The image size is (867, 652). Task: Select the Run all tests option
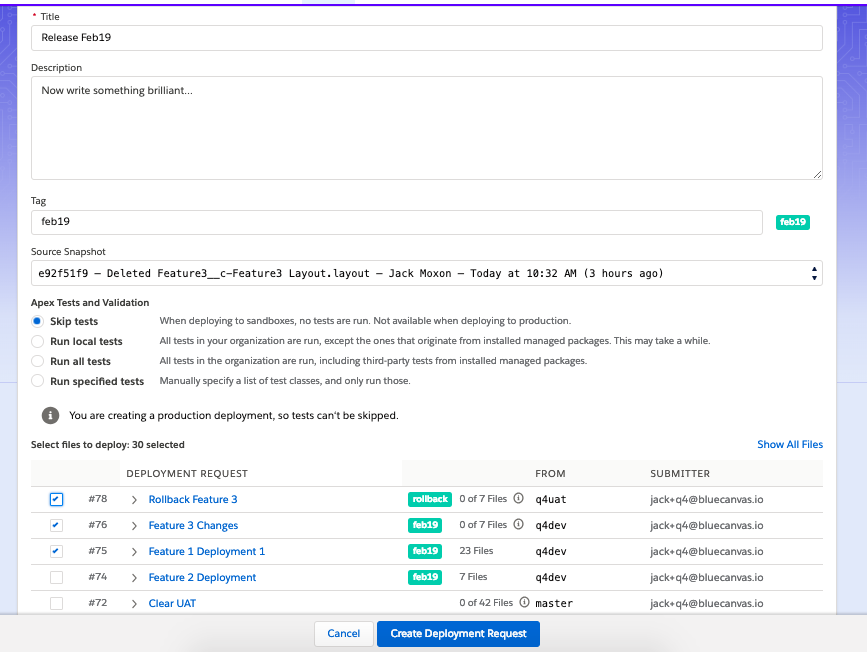[37, 361]
